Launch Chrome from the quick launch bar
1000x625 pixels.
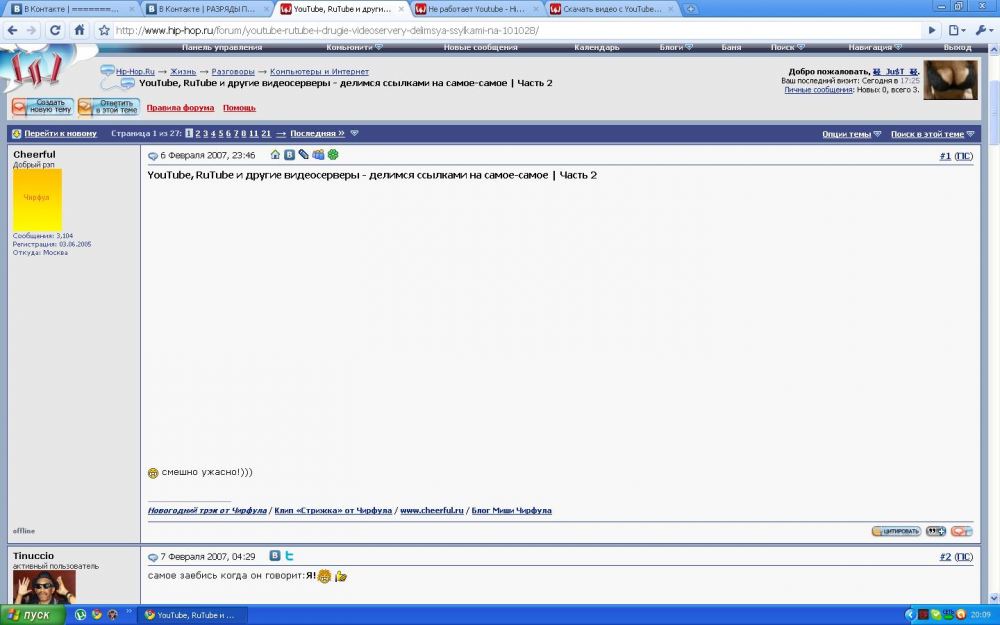pyautogui.click(x=97, y=615)
